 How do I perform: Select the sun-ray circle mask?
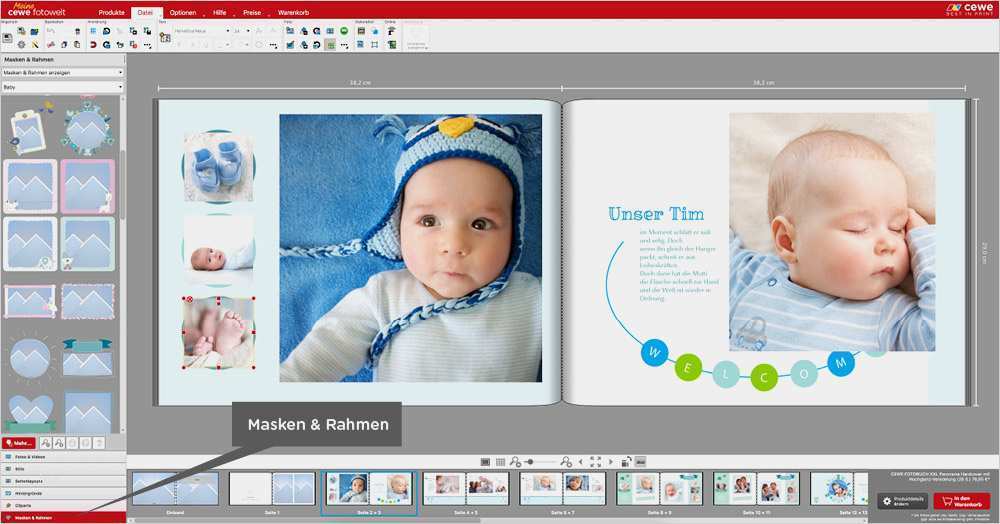click(x=29, y=358)
